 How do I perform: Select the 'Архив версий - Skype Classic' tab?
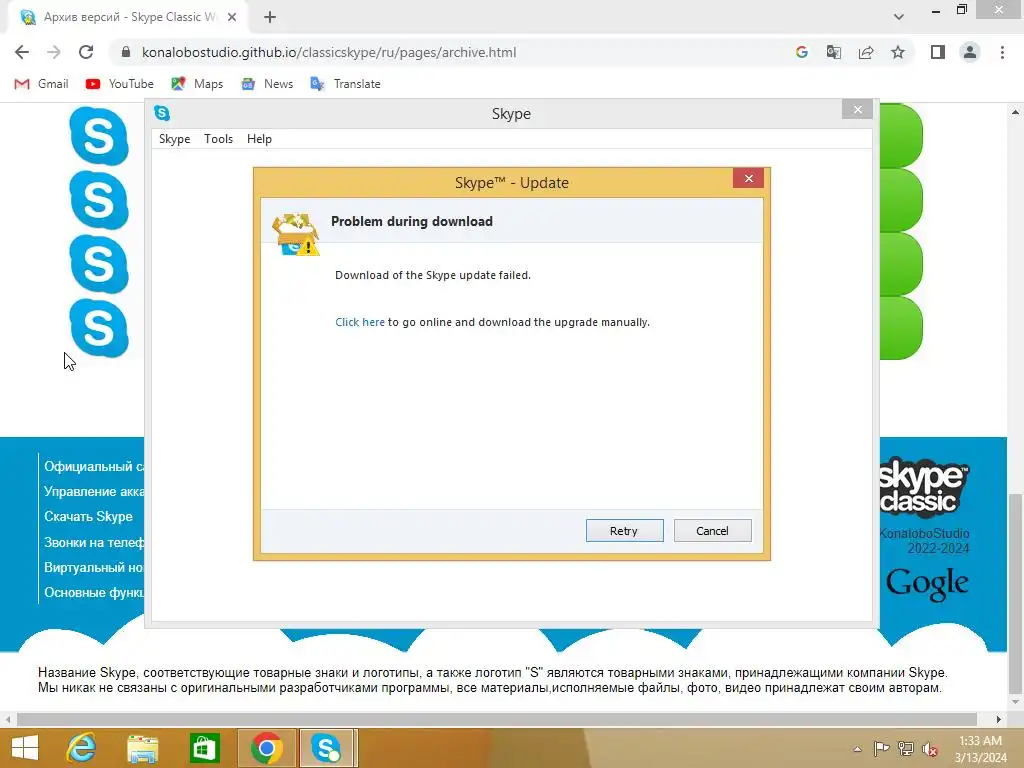(x=128, y=17)
